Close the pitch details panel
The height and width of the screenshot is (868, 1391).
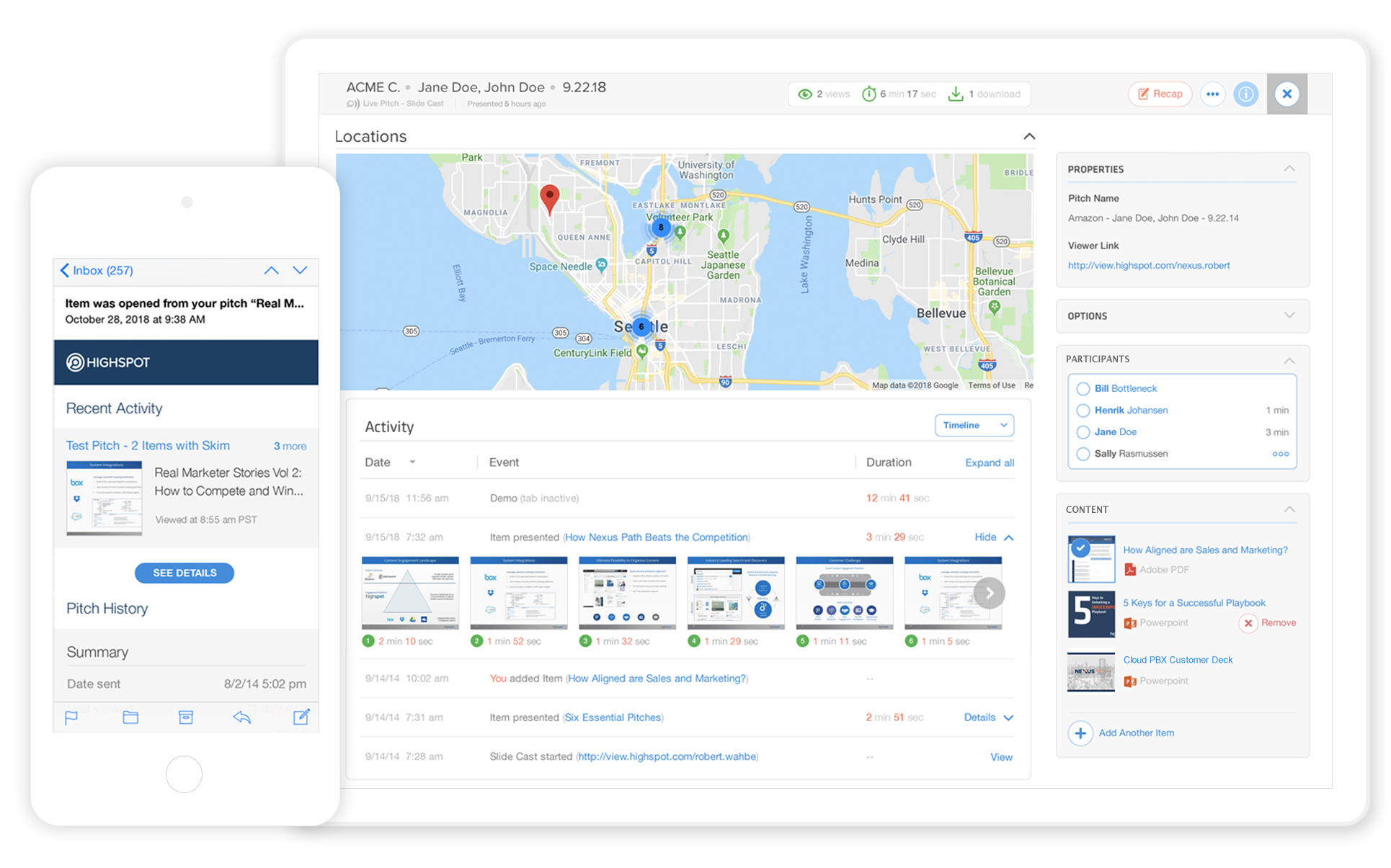(x=1286, y=94)
